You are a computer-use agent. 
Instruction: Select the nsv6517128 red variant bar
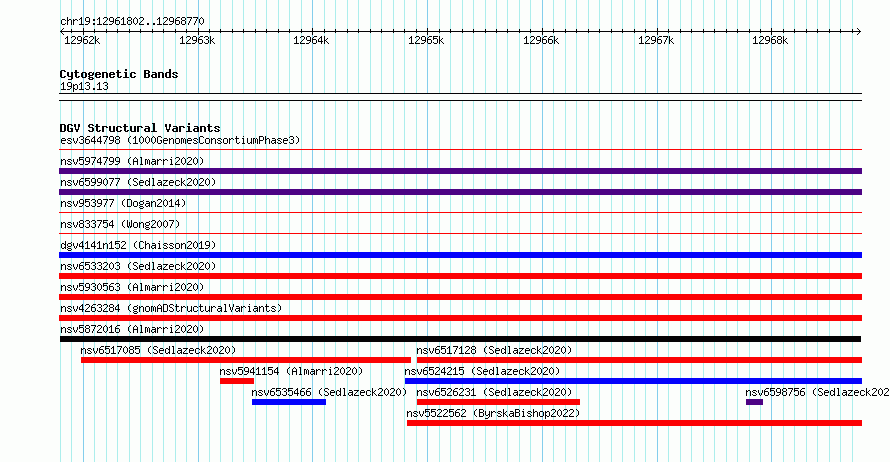[639, 360]
